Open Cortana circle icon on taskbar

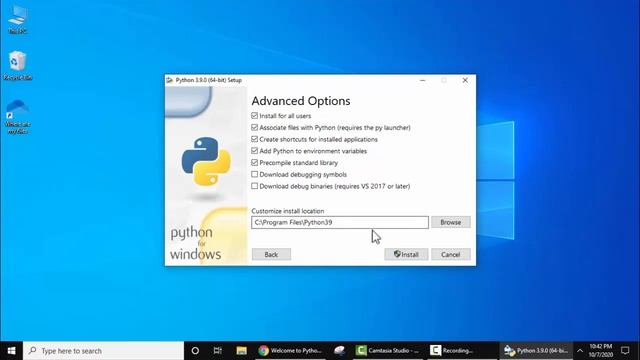tap(195, 351)
